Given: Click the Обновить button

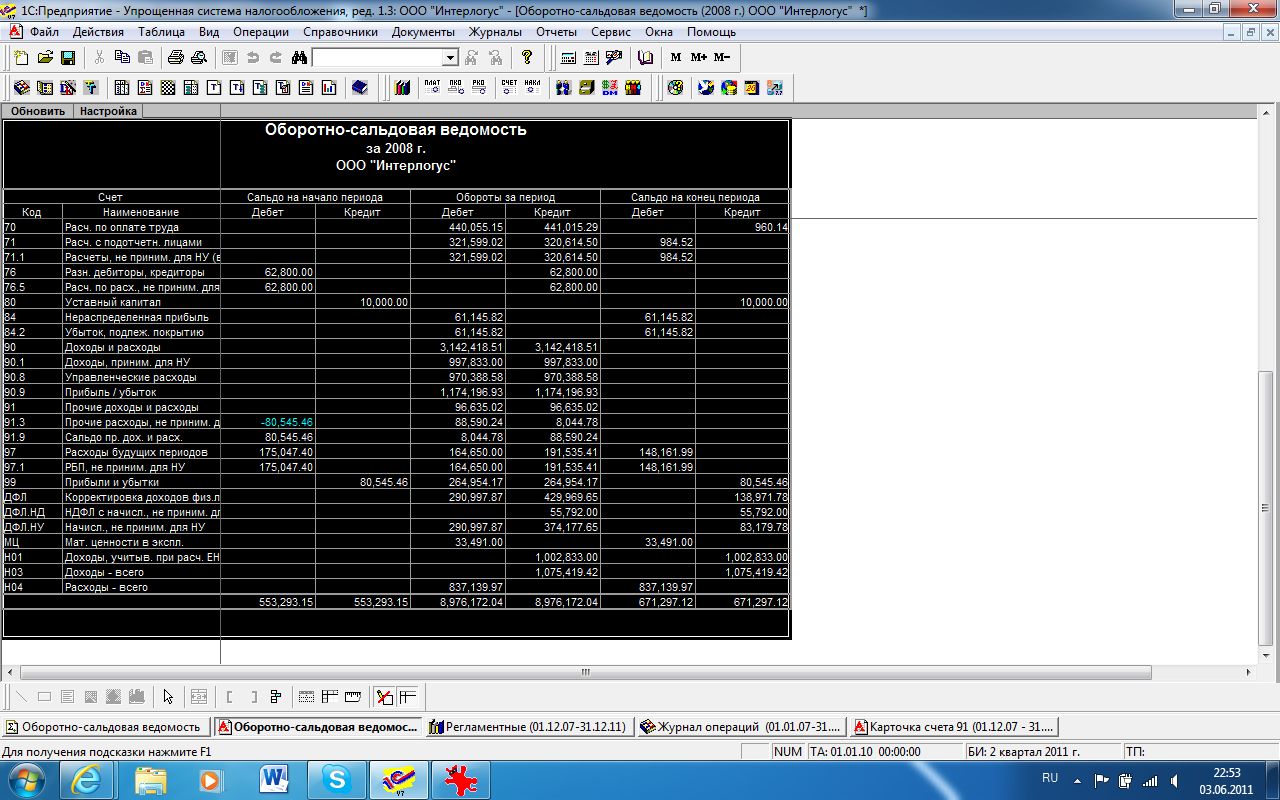Looking at the screenshot, I should coord(38,111).
